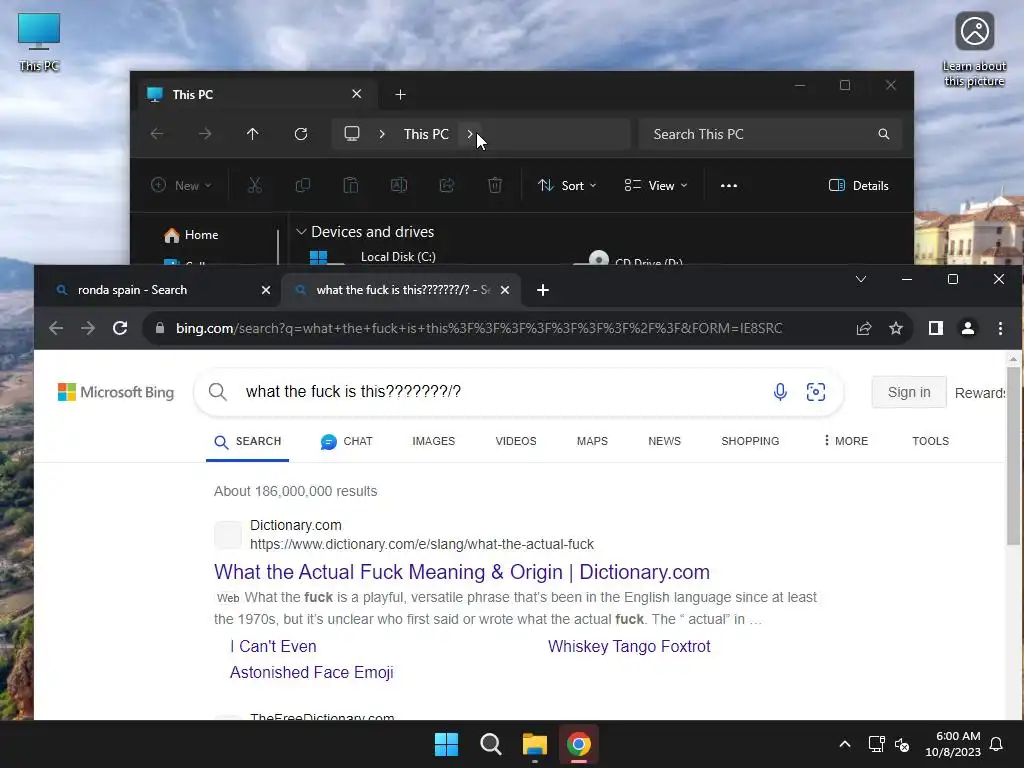Open Learn about this picture icon
The image size is (1024, 768).
(x=974, y=48)
